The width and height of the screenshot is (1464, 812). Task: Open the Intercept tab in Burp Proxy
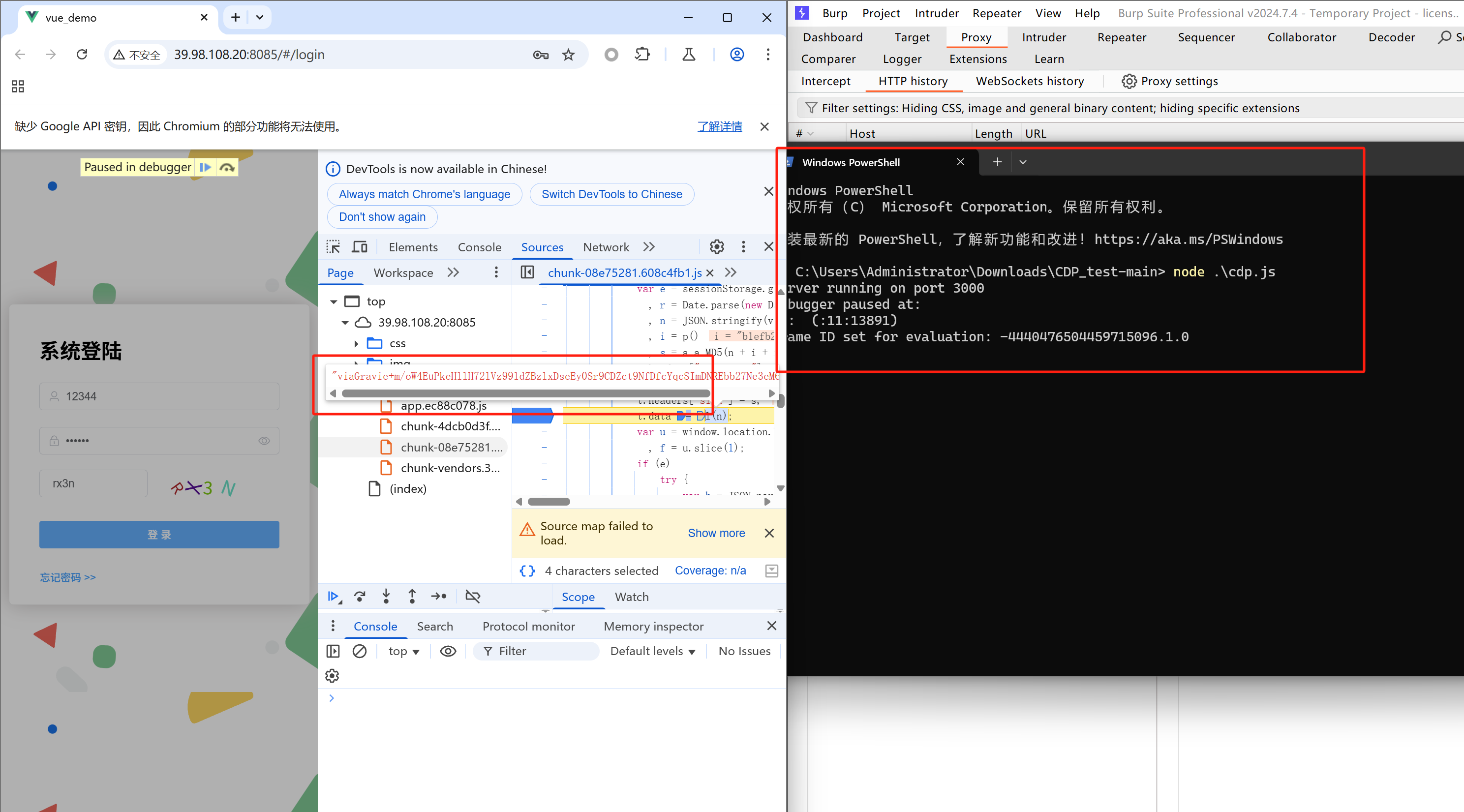[x=825, y=81]
